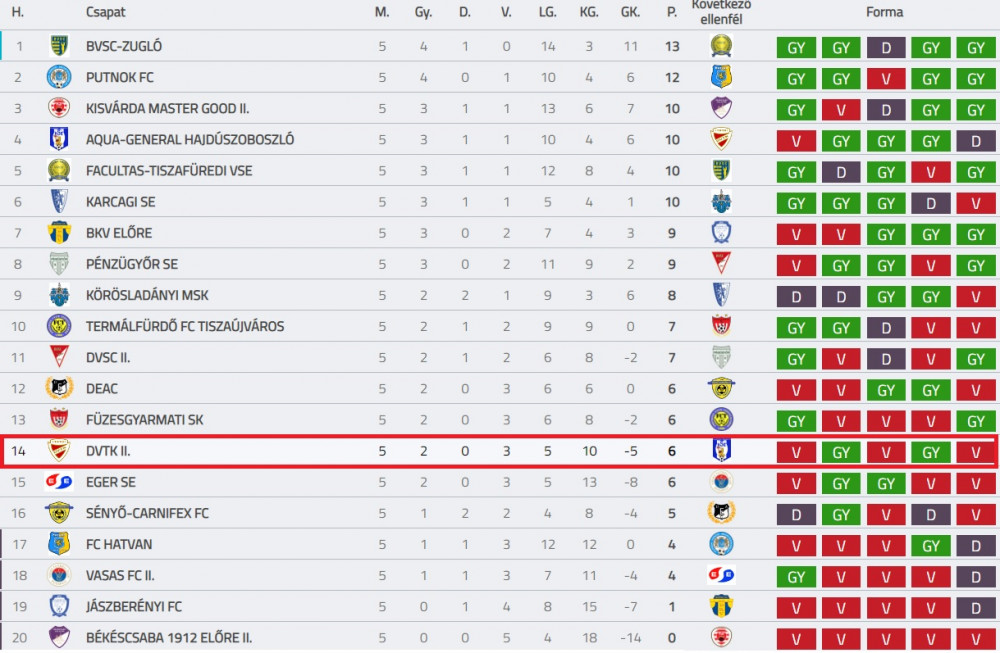
Task: Click the BKV Előre team badge
Action: 59,233
